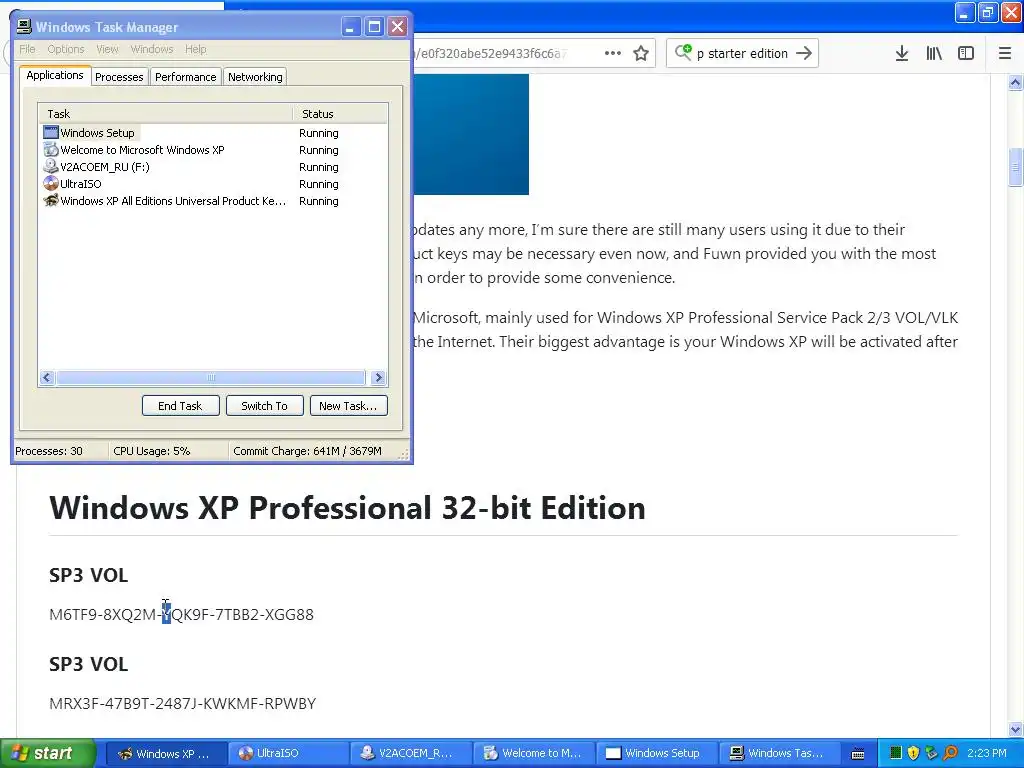Select Windows XP All Editions Universal row

click(213, 200)
